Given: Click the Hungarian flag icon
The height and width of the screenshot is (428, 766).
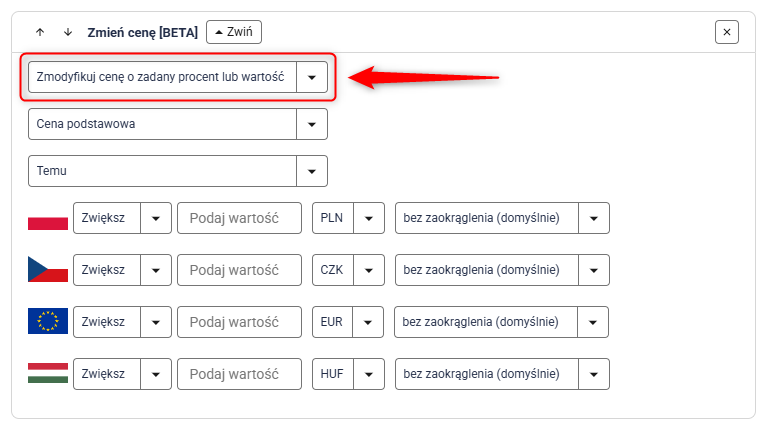Looking at the screenshot, I should click(x=48, y=374).
